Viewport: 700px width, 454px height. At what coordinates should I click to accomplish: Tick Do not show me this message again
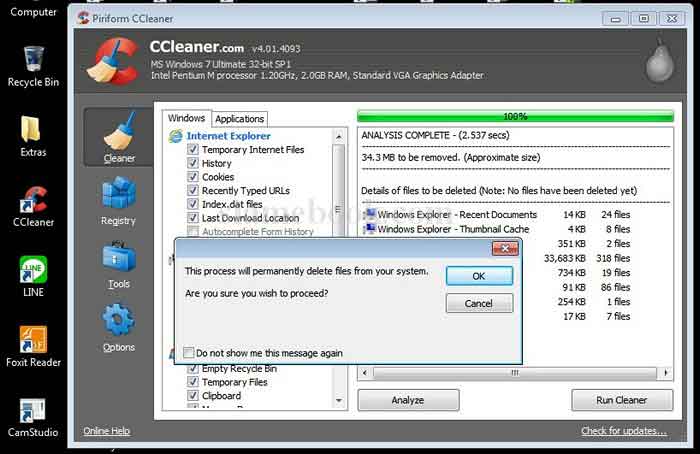(188, 353)
